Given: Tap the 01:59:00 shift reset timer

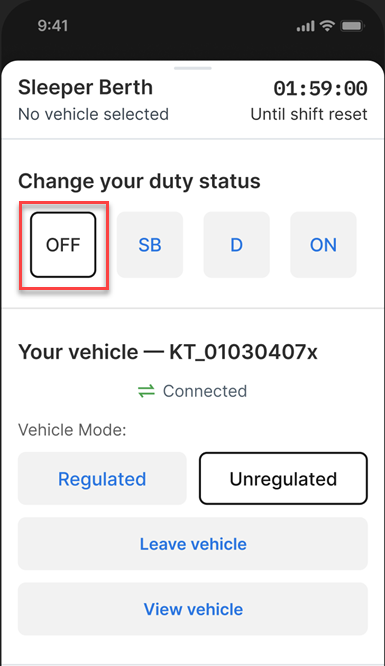Looking at the screenshot, I should (320, 89).
